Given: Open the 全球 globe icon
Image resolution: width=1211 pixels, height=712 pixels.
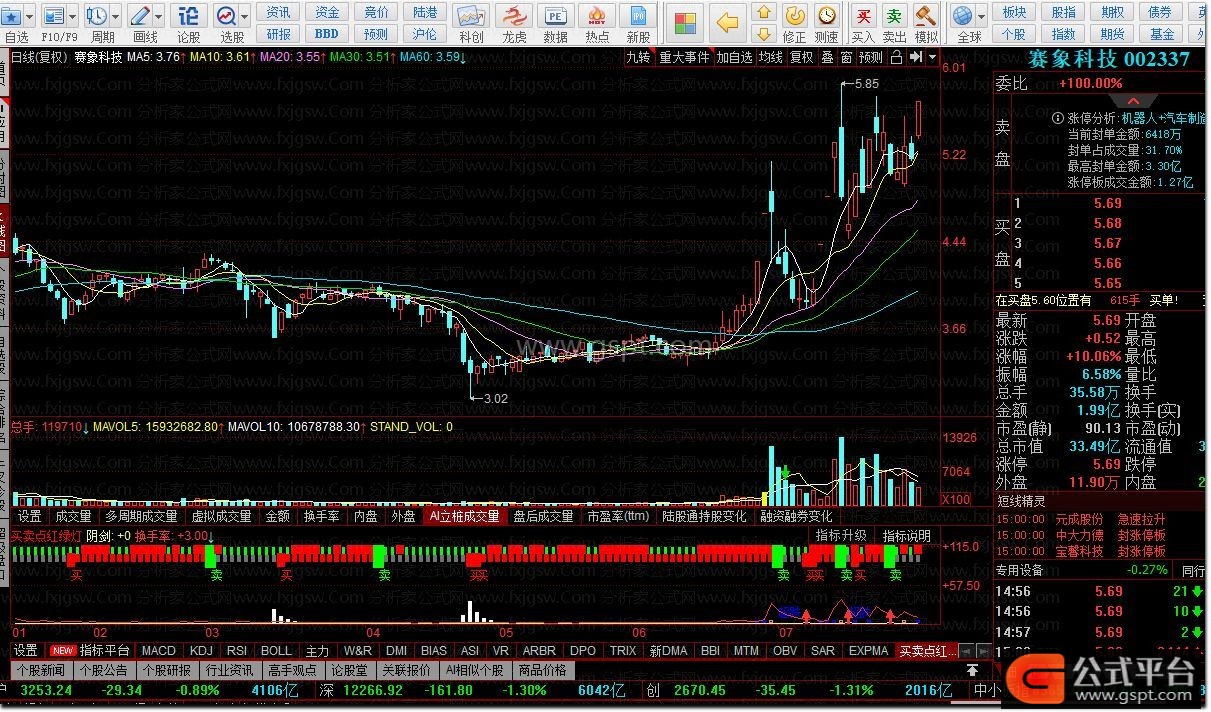Looking at the screenshot, I should pyautogui.click(x=963, y=16).
